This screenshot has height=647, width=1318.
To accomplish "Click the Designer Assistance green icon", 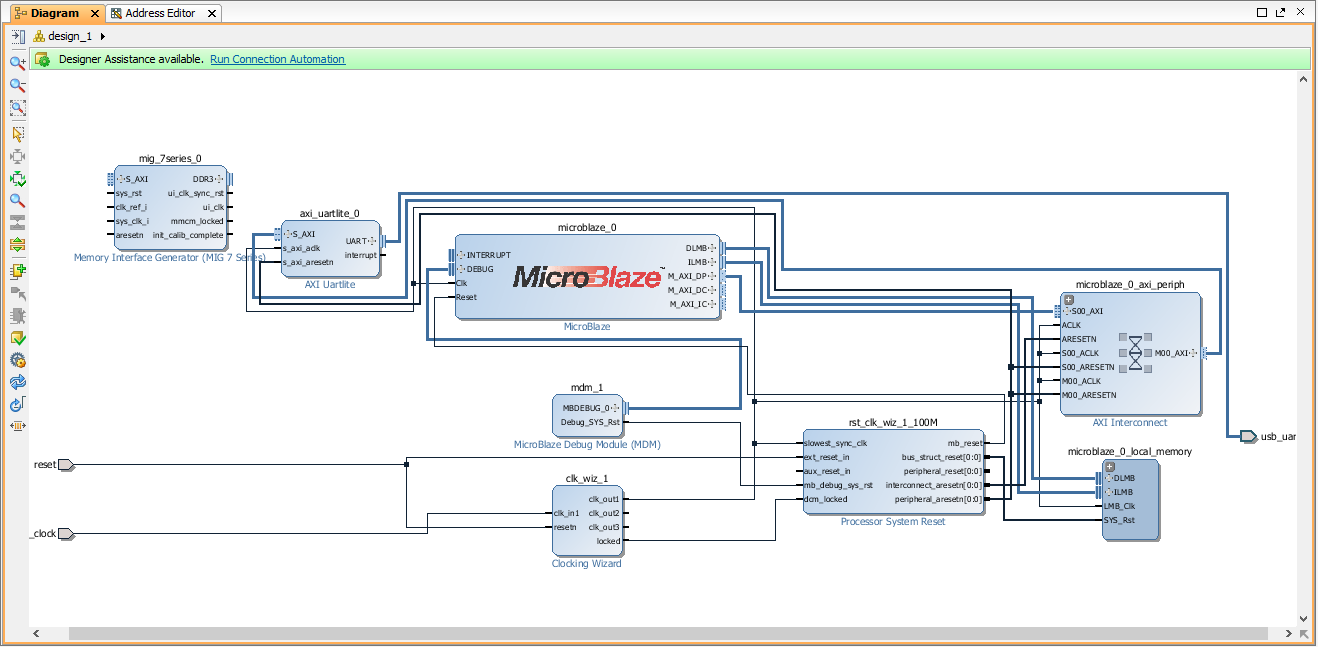I will click(43, 59).
